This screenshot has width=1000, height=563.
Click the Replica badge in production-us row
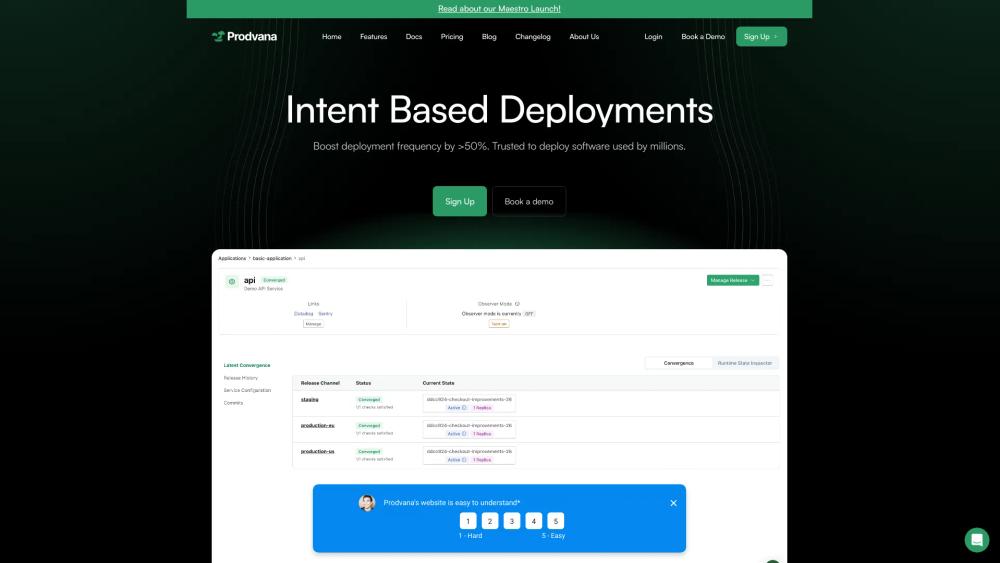point(482,460)
